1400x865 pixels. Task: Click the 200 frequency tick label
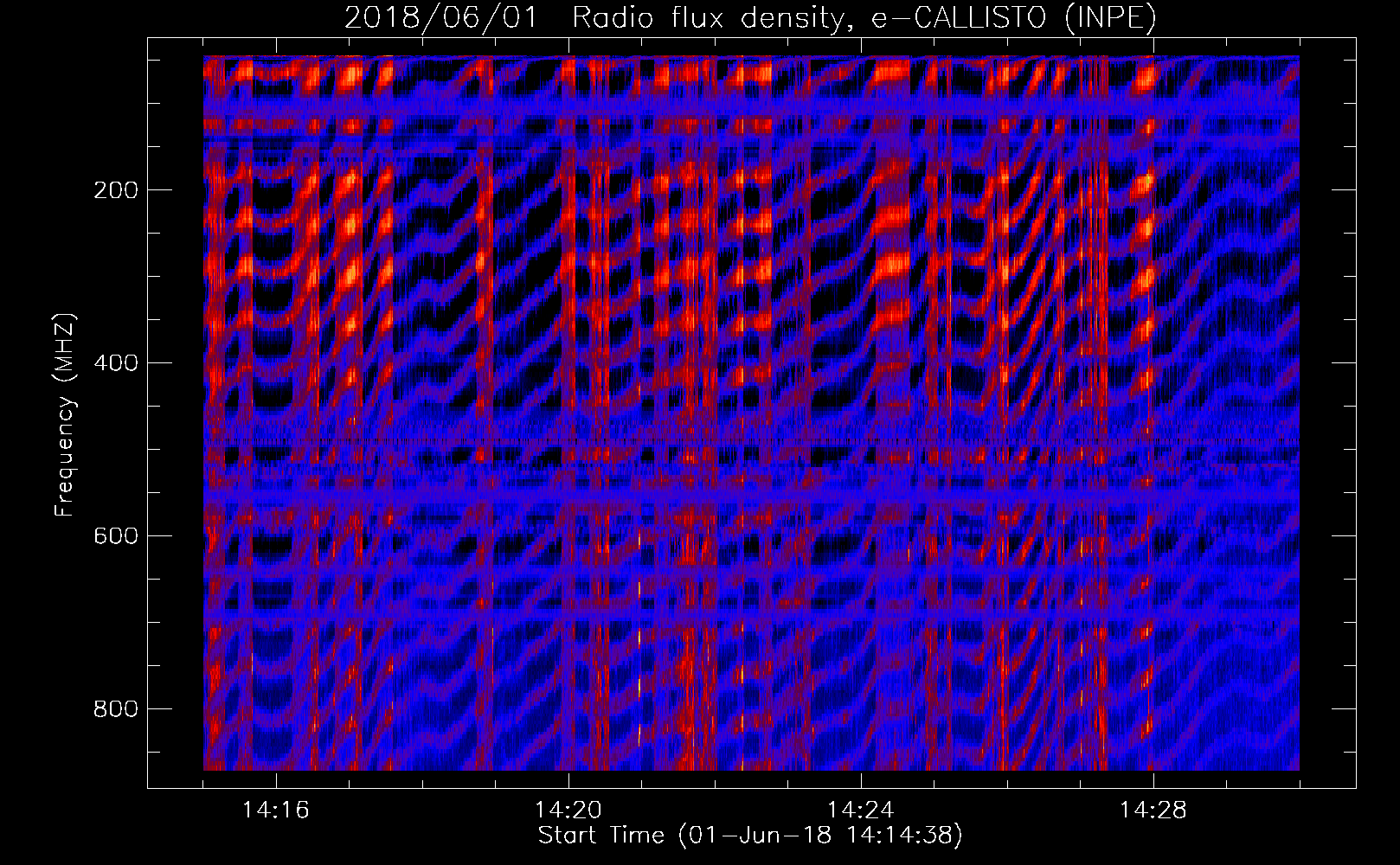pos(115,190)
